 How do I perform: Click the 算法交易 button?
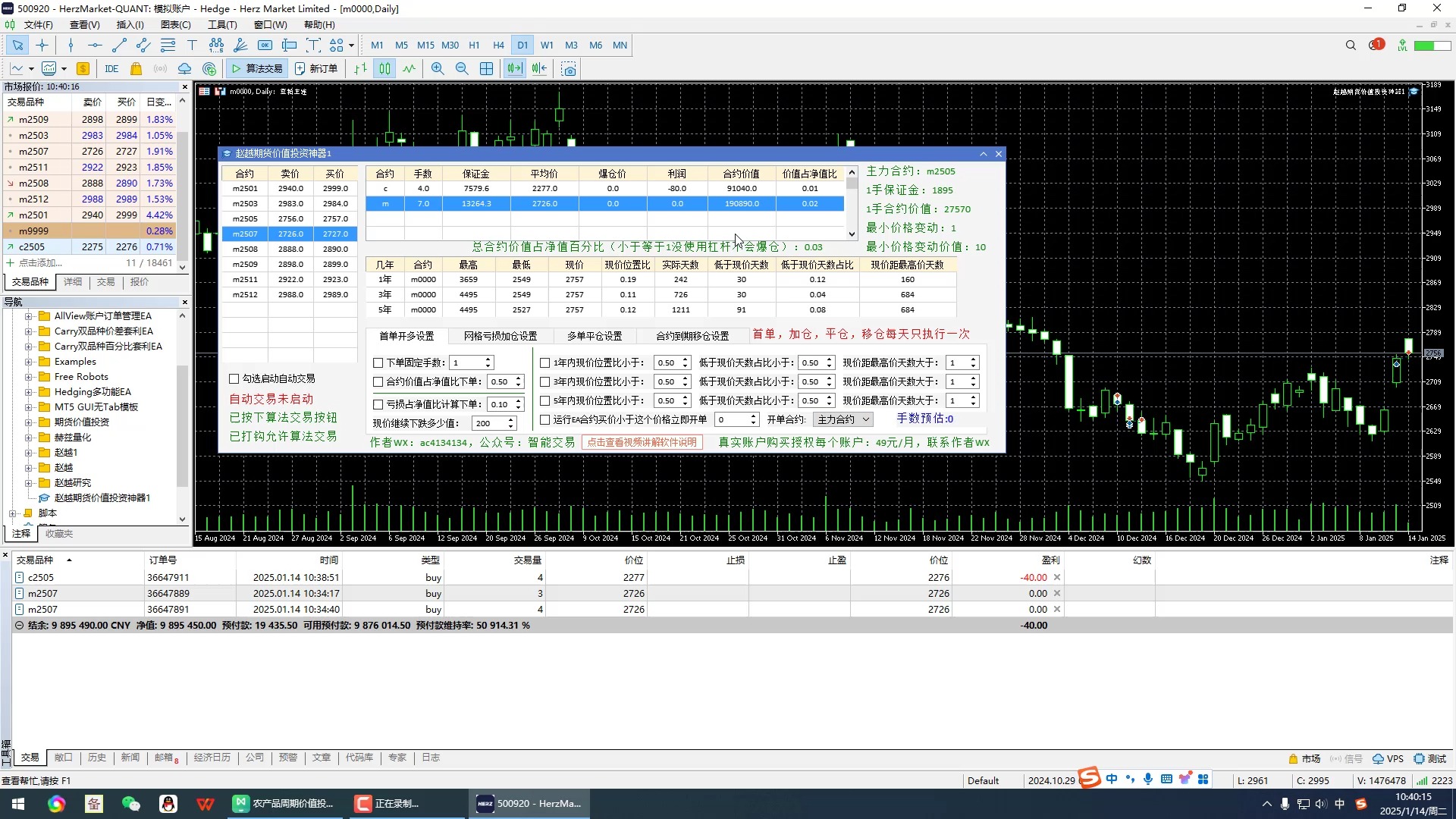click(x=257, y=69)
